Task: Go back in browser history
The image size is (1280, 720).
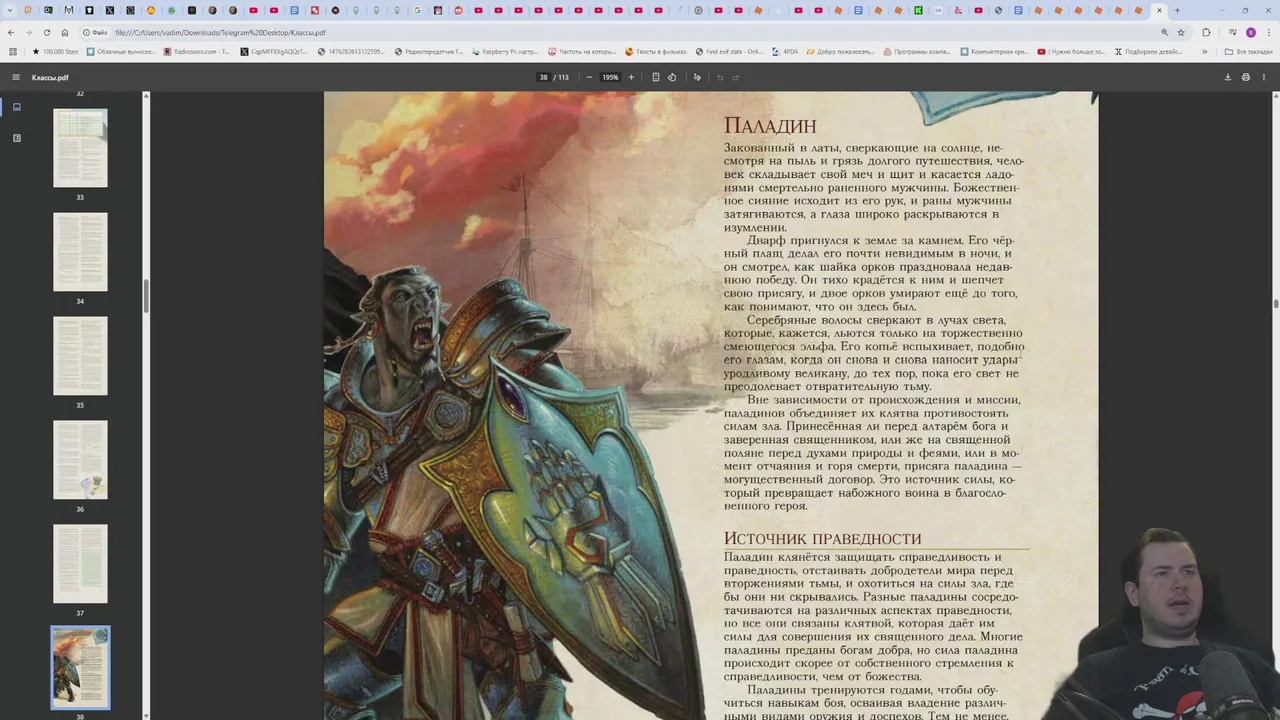Action: (x=11, y=32)
